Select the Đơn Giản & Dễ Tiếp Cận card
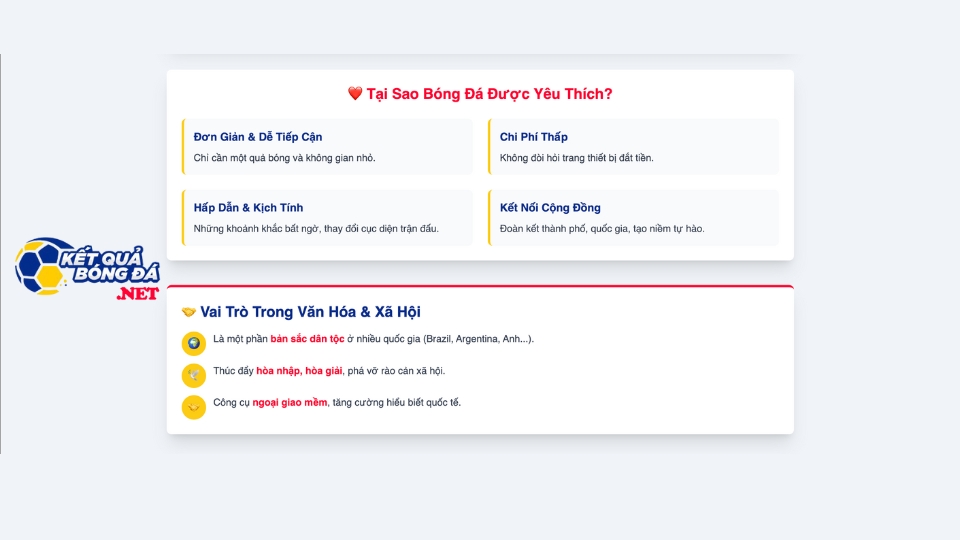960x540 pixels. (x=328, y=147)
